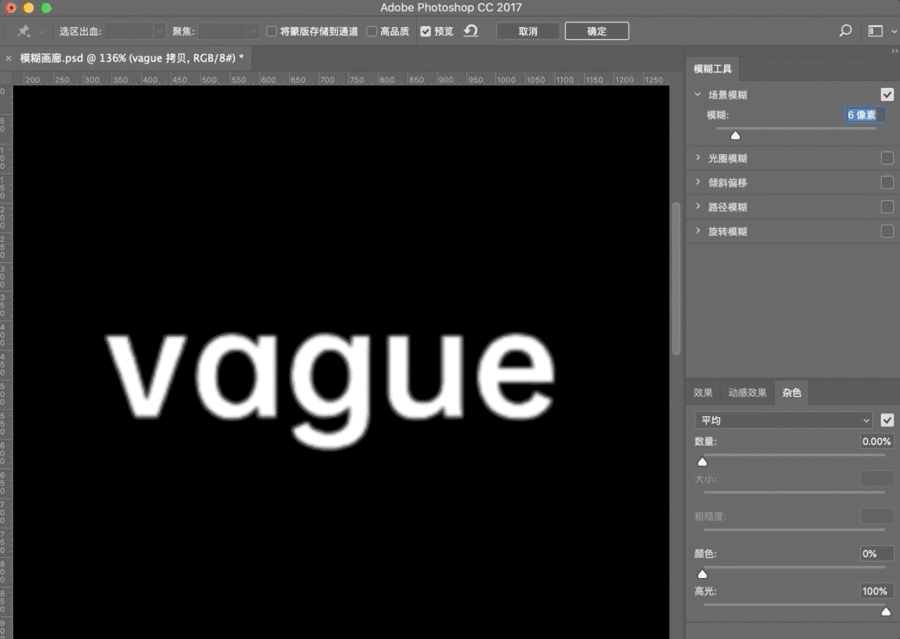Expand the 倾斜偏移 section
This screenshot has height=639, width=900.
pyautogui.click(x=698, y=183)
